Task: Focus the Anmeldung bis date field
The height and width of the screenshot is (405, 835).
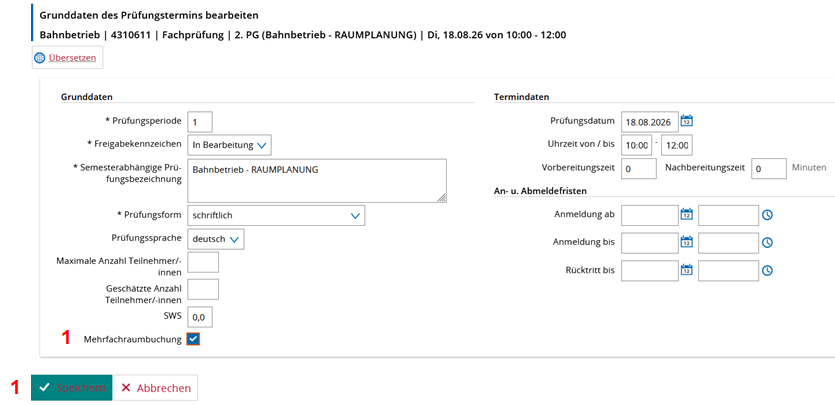Action: point(650,243)
